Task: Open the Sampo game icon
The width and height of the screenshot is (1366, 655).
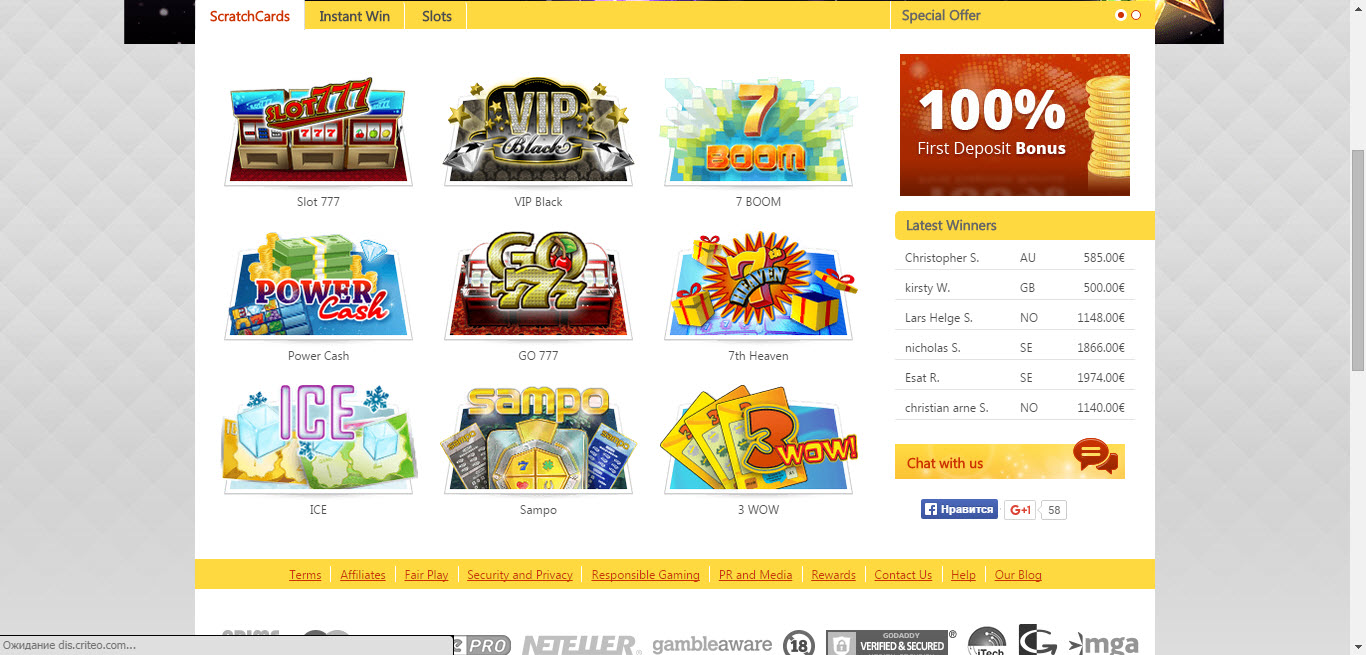Action: pyautogui.click(x=538, y=440)
